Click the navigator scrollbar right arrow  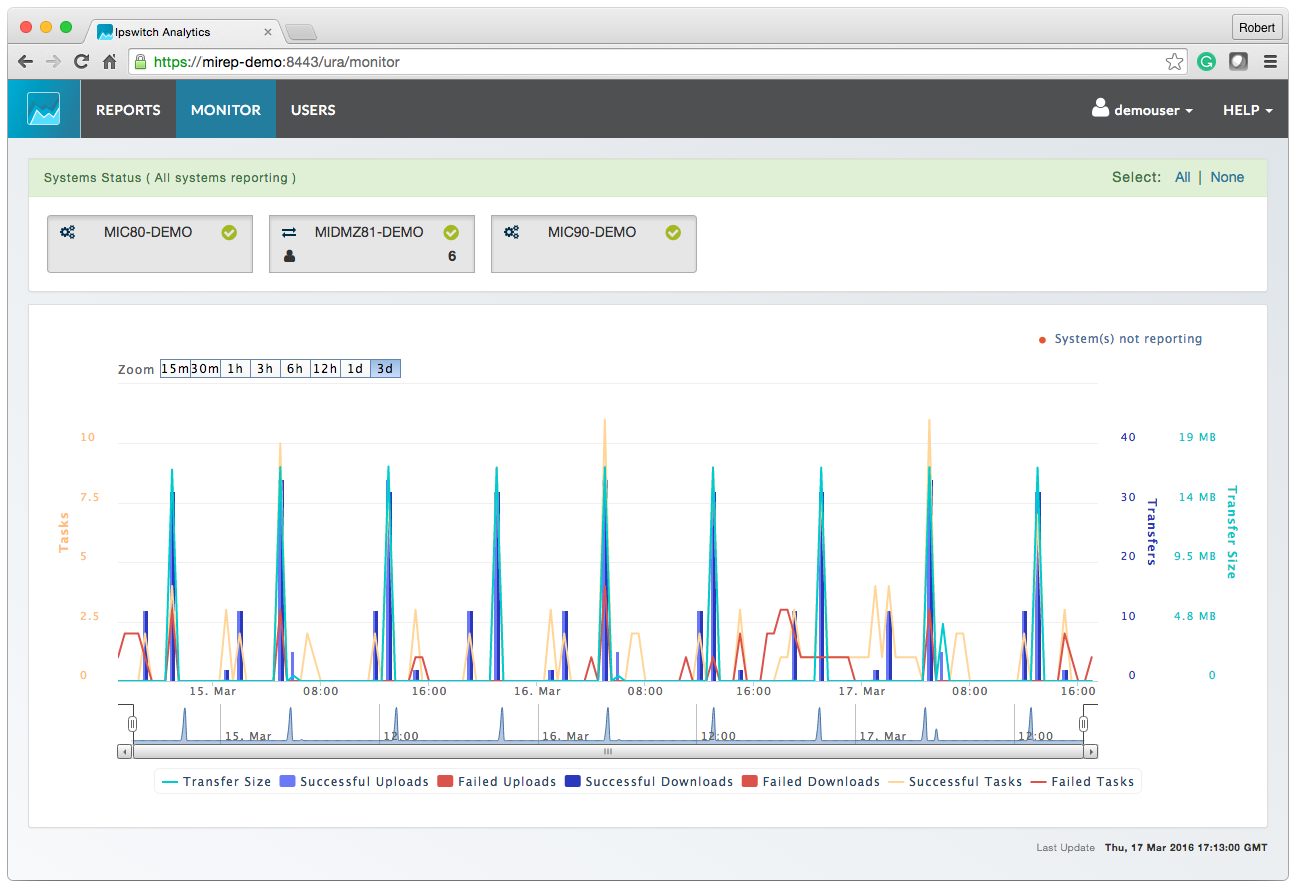pyautogui.click(x=1090, y=751)
